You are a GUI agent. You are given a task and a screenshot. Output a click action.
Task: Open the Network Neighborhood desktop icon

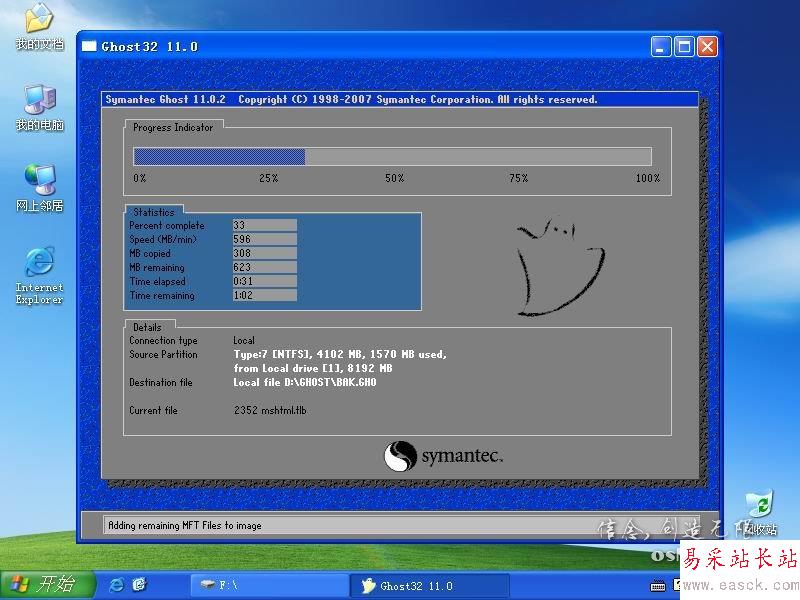(39, 188)
